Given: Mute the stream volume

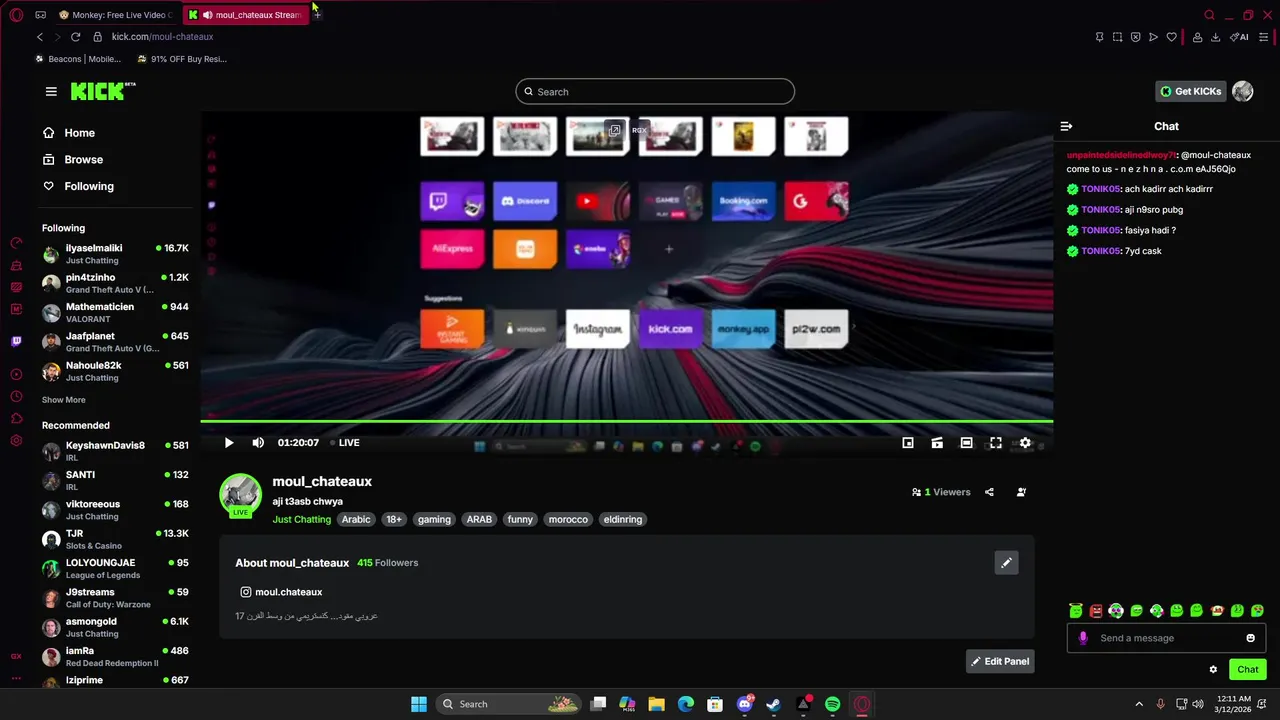Looking at the screenshot, I should [258, 443].
